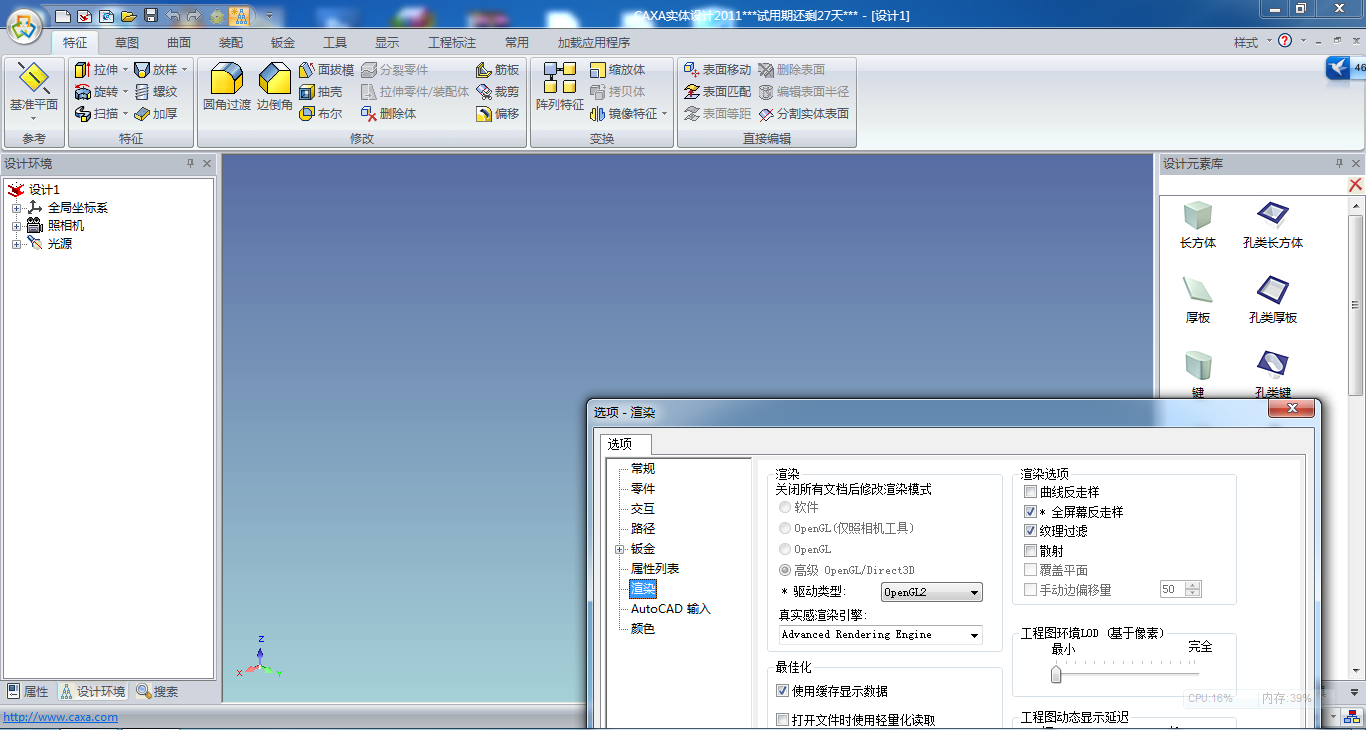Select the 扫描 sweep tool
The image size is (1366, 730).
click(x=96, y=114)
